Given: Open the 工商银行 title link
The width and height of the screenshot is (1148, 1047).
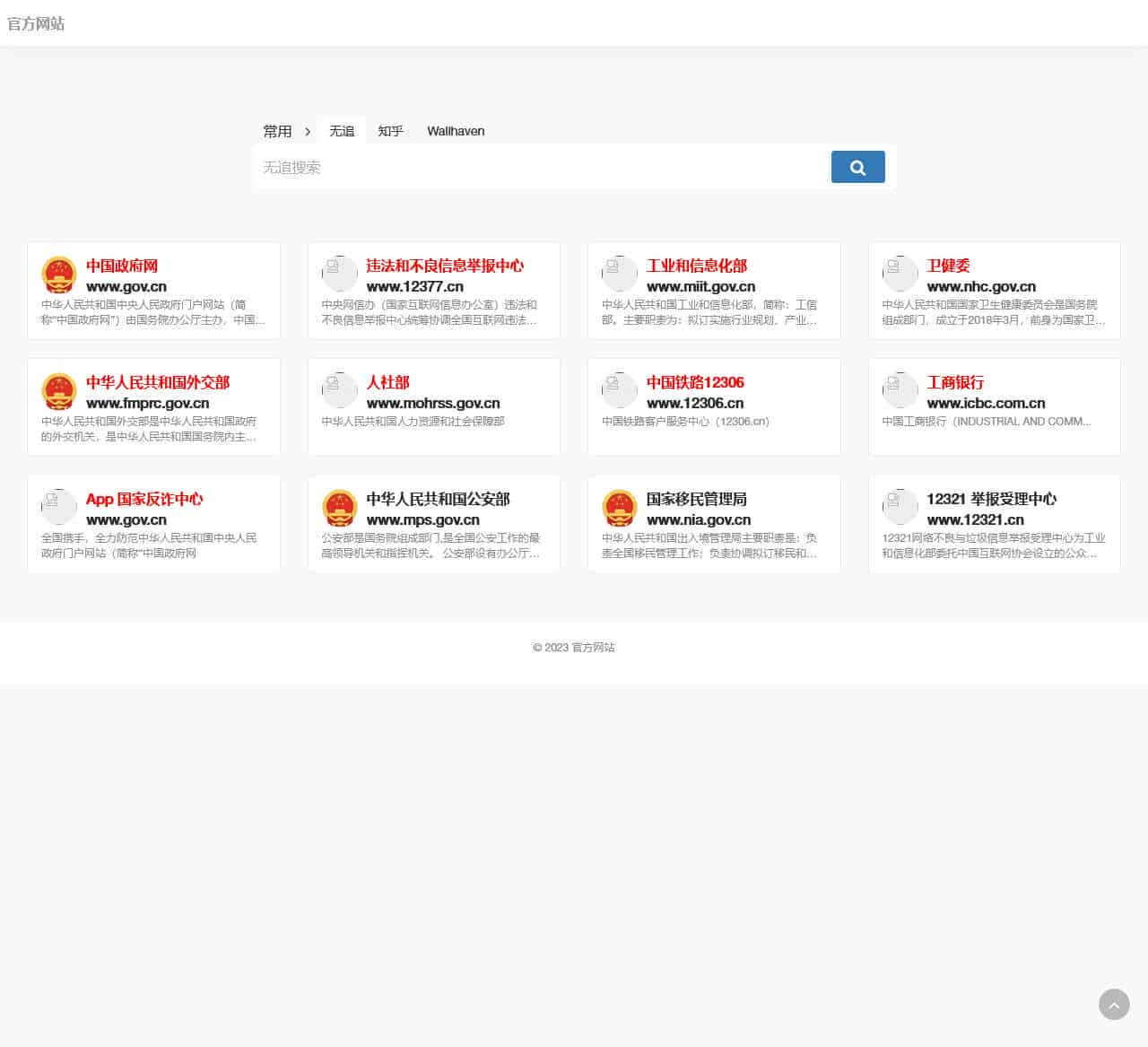Looking at the screenshot, I should (x=955, y=382).
